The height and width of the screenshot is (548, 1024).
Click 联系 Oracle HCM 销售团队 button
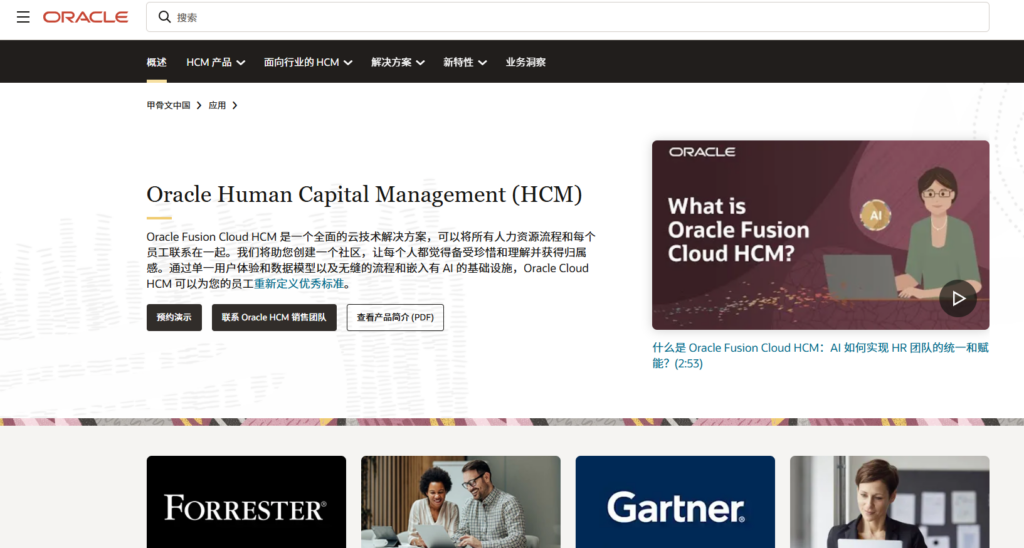click(274, 317)
